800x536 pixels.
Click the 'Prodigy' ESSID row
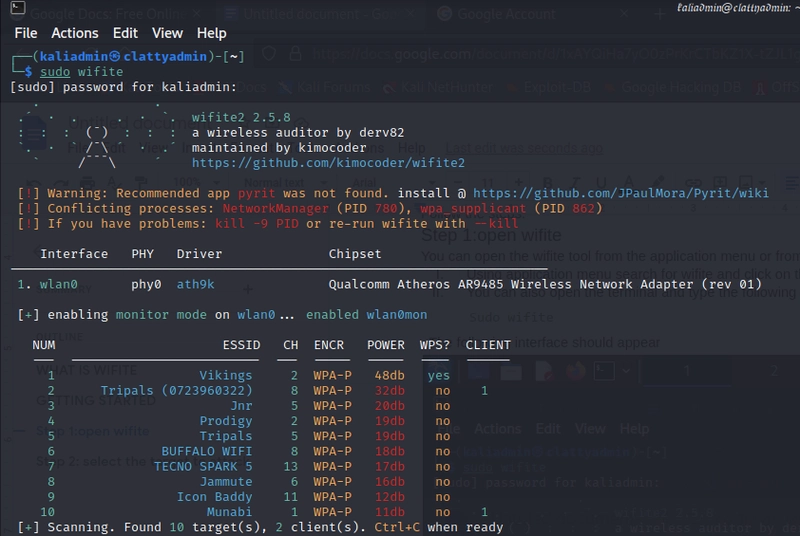pos(226,421)
